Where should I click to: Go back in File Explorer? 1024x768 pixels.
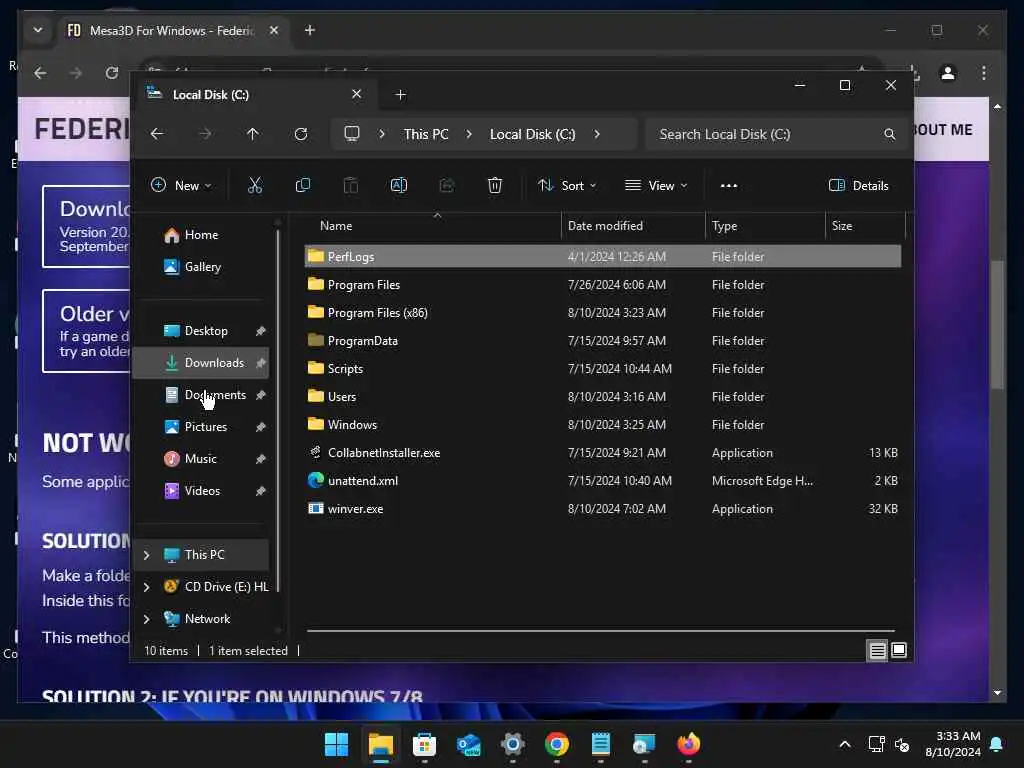(x=157, y=134)
